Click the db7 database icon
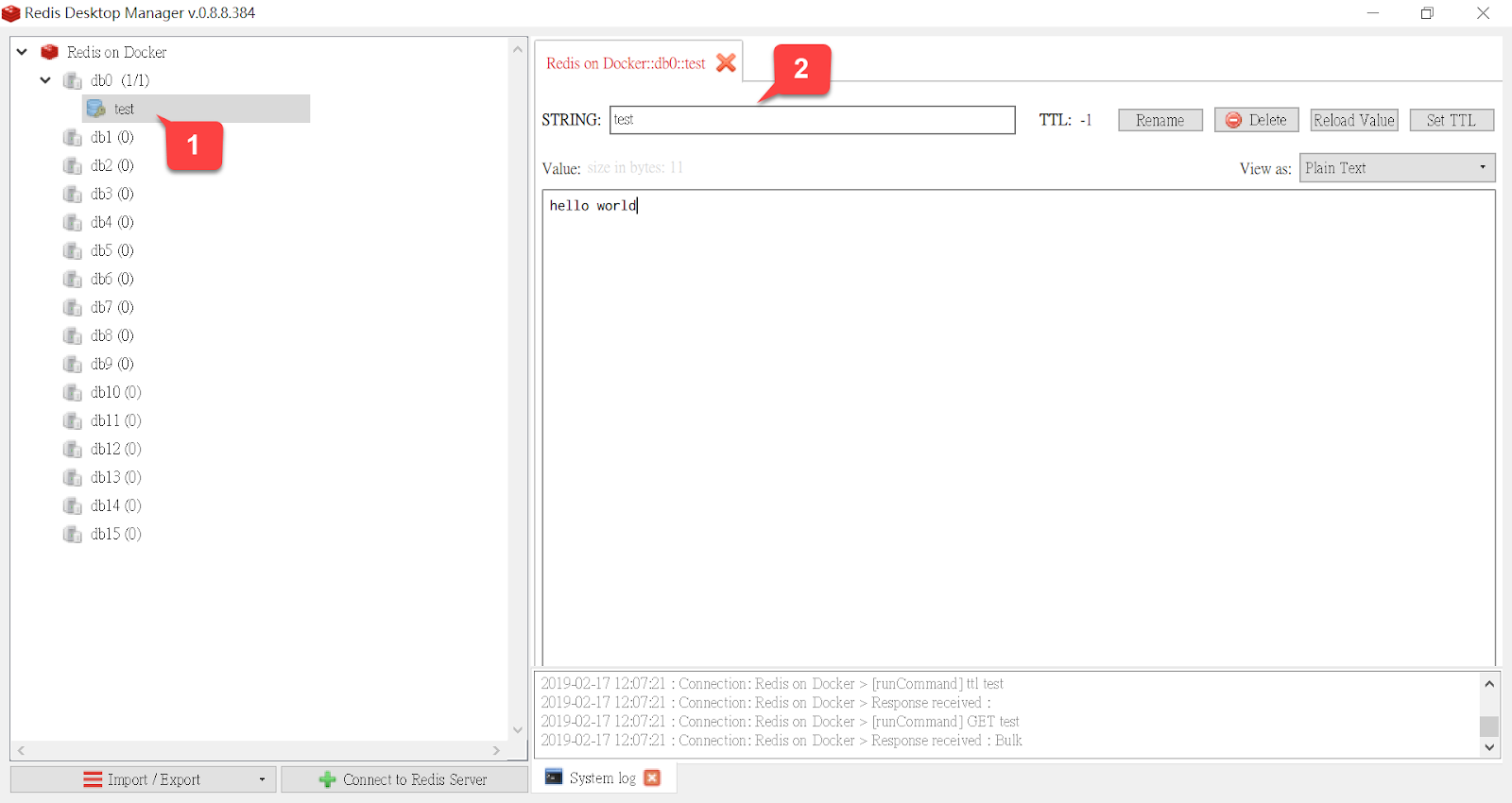This screenshot has height=803, width=1512. (73, 307)
